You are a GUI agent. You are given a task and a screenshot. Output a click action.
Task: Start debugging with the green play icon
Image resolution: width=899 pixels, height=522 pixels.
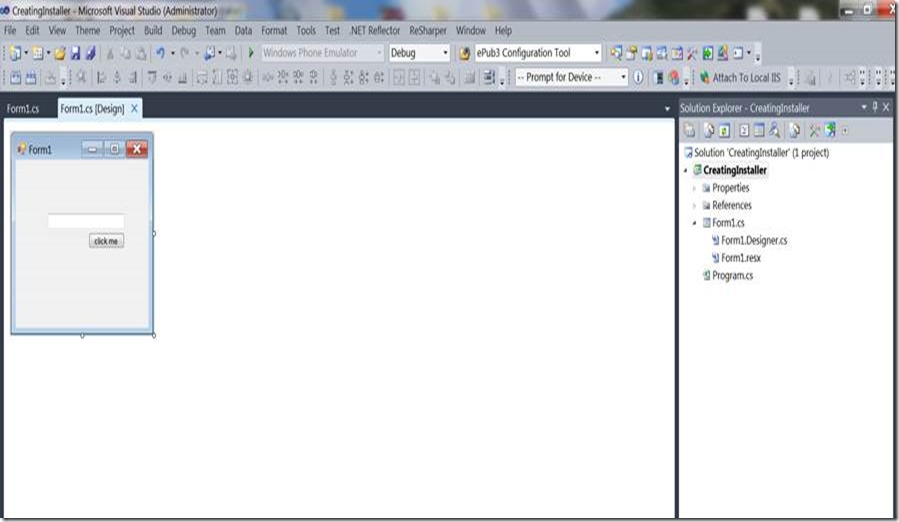pos(251,53)
